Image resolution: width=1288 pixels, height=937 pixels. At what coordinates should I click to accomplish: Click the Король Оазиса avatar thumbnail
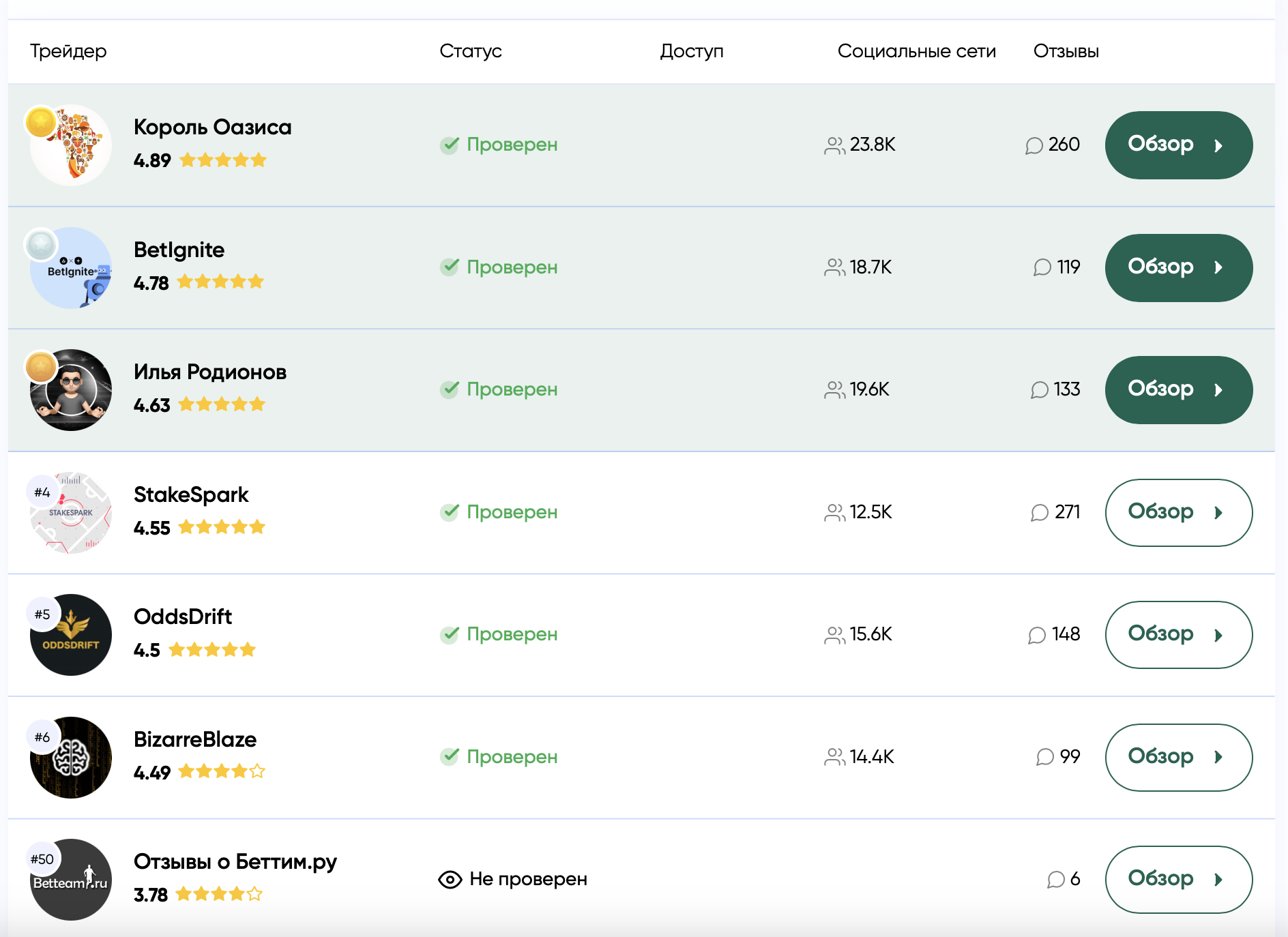pos(71,145)
